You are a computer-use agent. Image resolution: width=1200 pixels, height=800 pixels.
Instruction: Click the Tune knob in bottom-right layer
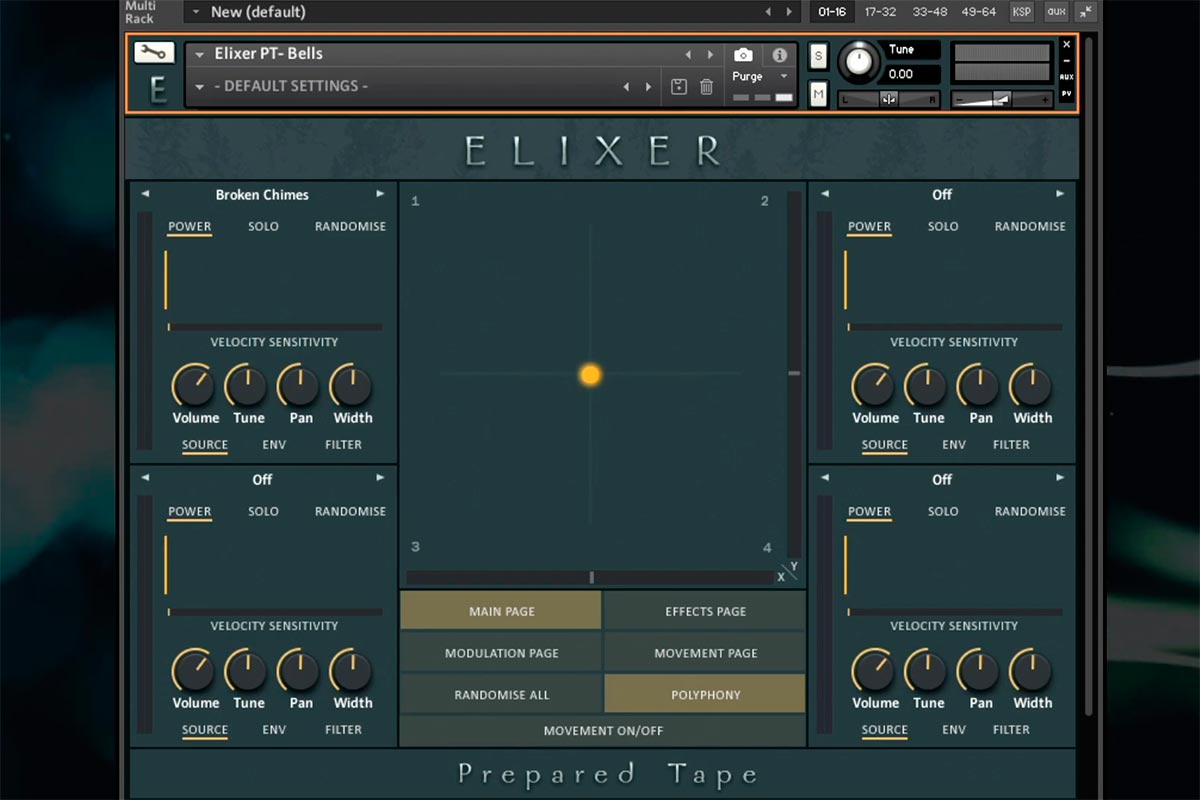[926, 671]
